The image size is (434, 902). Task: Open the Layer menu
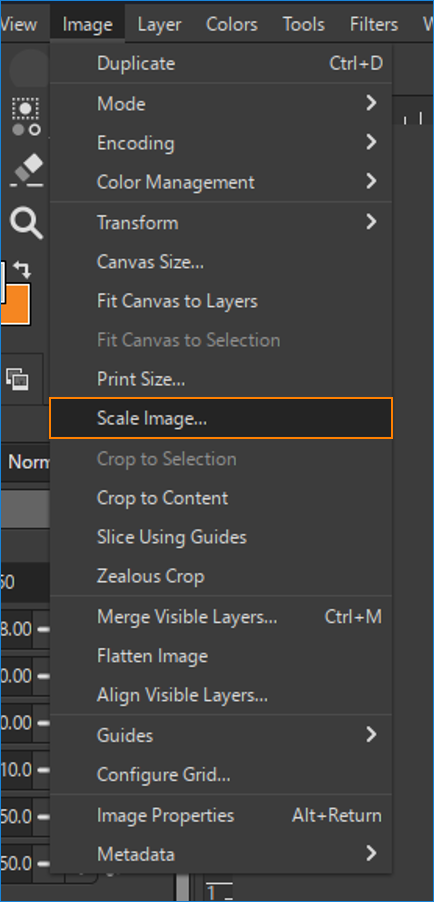tap(159, 25)
